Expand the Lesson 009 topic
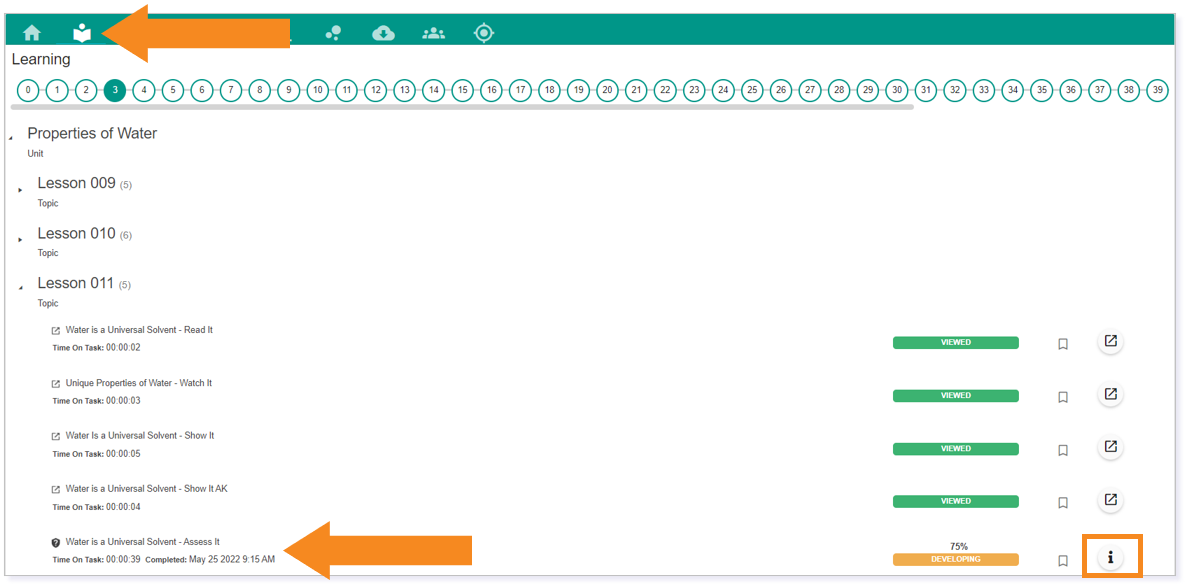Viewport: 1185px width, 587px height. pyautogui.click(x=20, y=190)
